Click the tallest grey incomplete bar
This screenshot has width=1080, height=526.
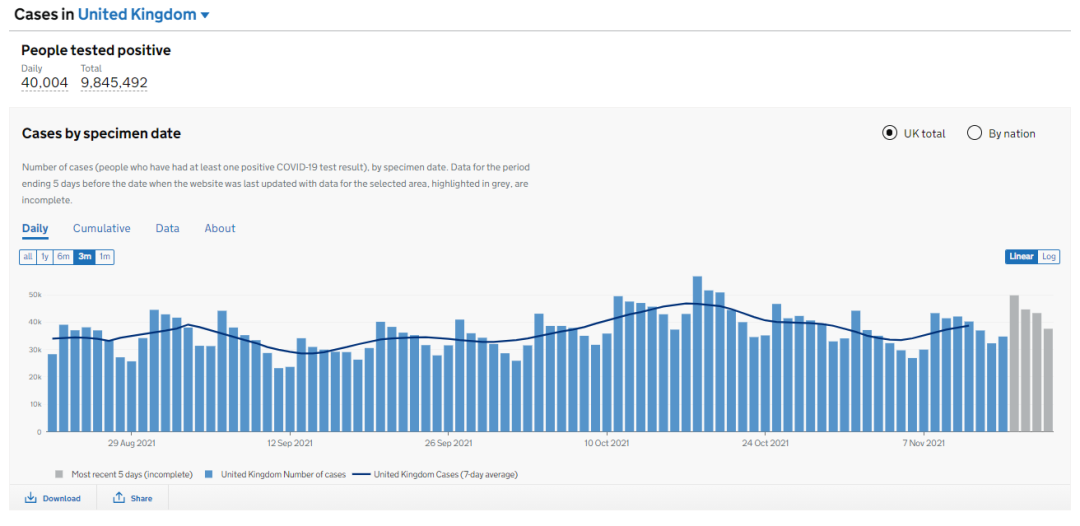[1014, 364]
